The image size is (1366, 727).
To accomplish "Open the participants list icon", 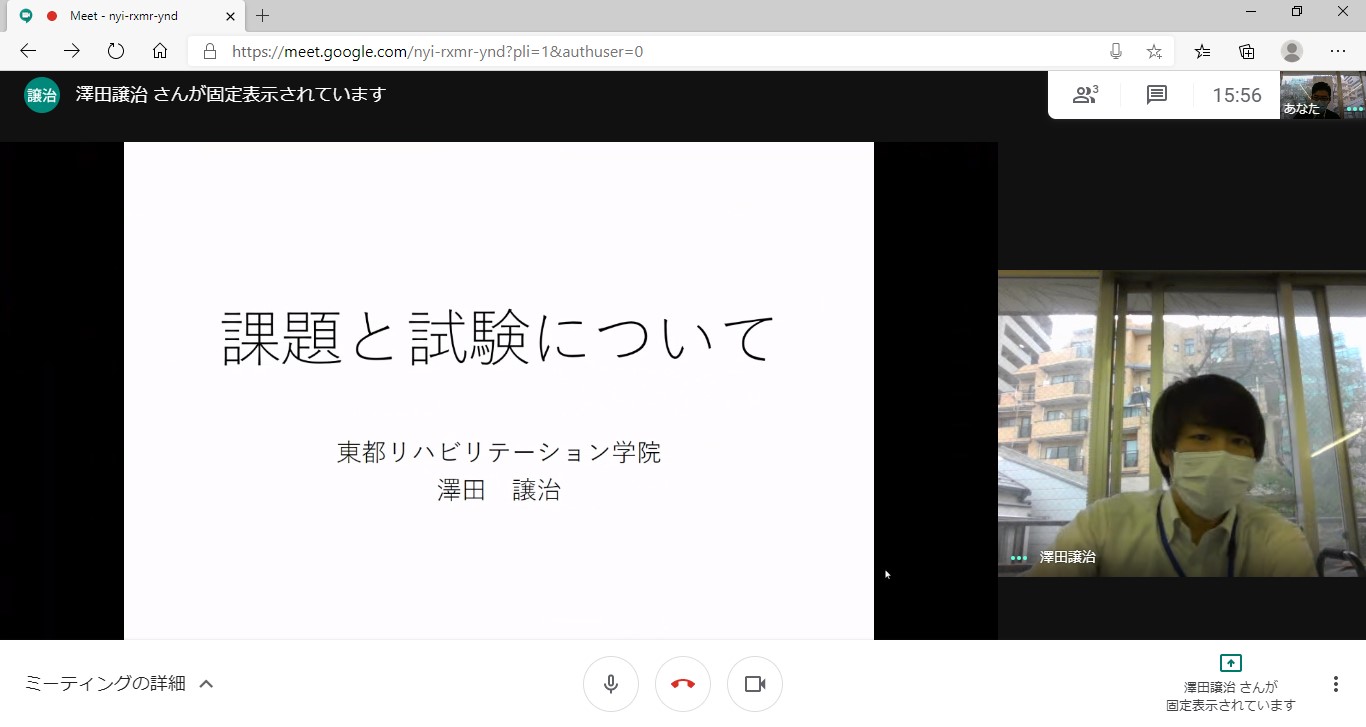I will [x=1085, y=95].
